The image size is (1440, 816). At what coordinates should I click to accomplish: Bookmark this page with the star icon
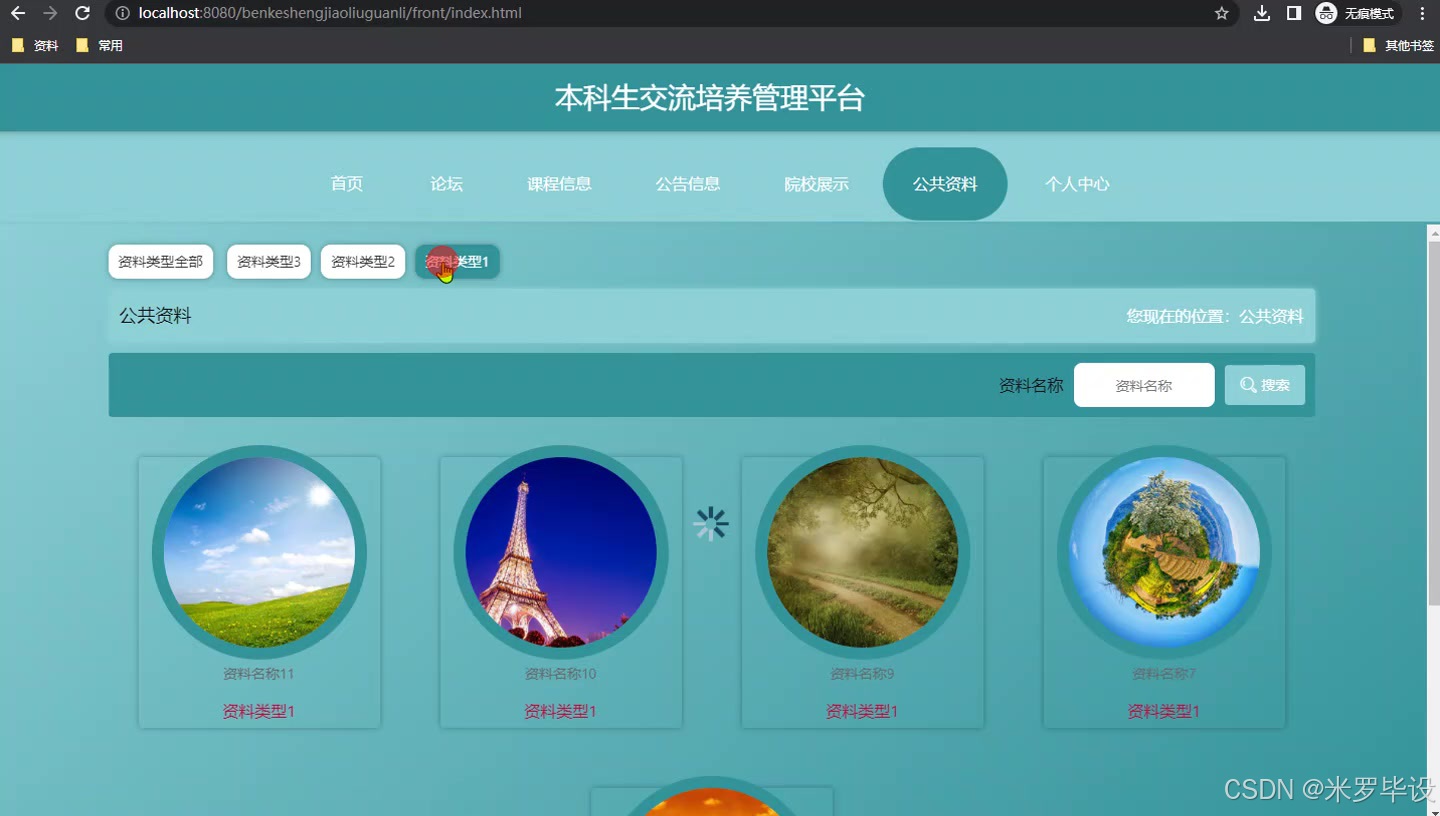[1221, 13]
